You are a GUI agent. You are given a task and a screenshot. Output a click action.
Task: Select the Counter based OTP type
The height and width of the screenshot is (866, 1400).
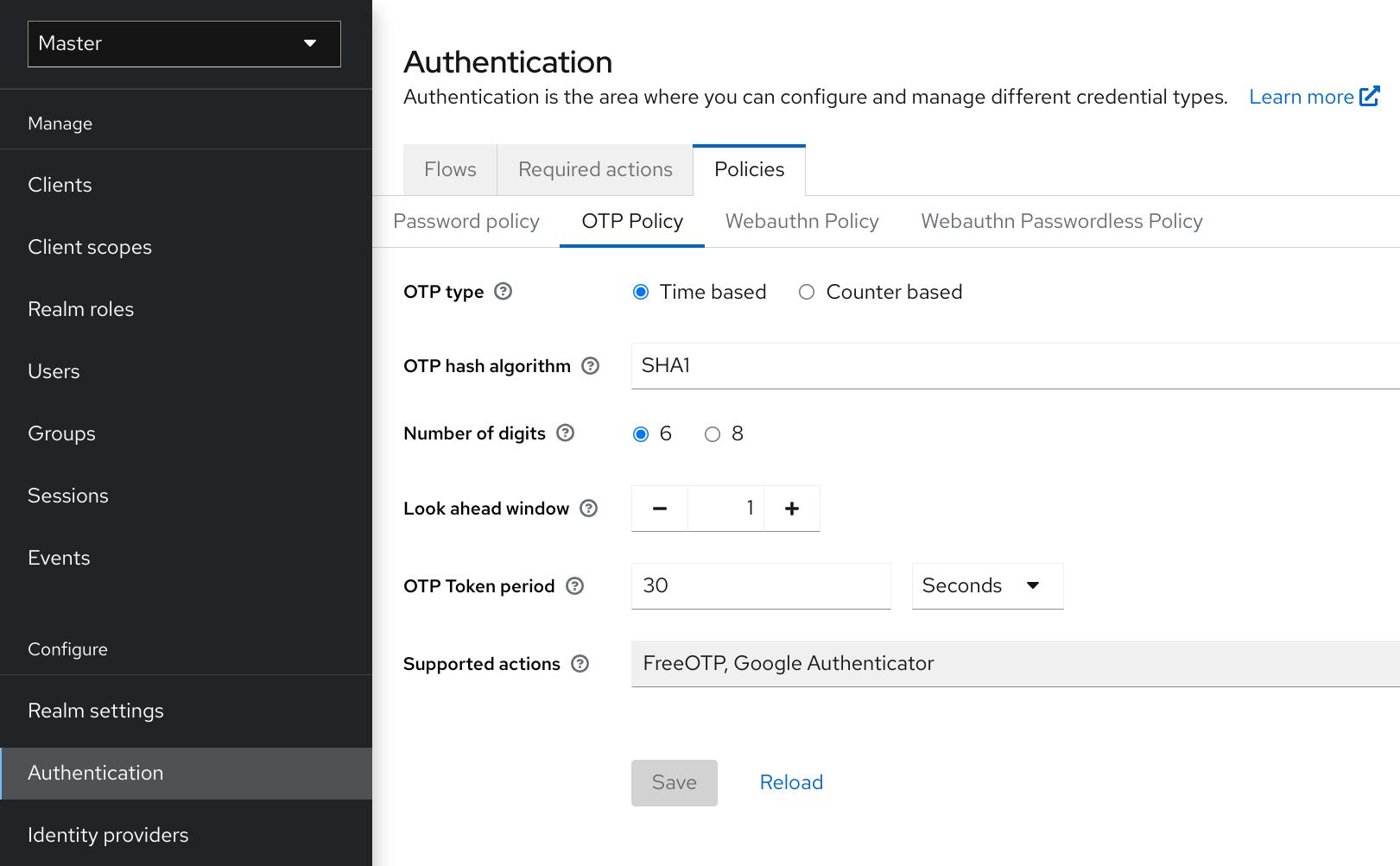(806, 292)
